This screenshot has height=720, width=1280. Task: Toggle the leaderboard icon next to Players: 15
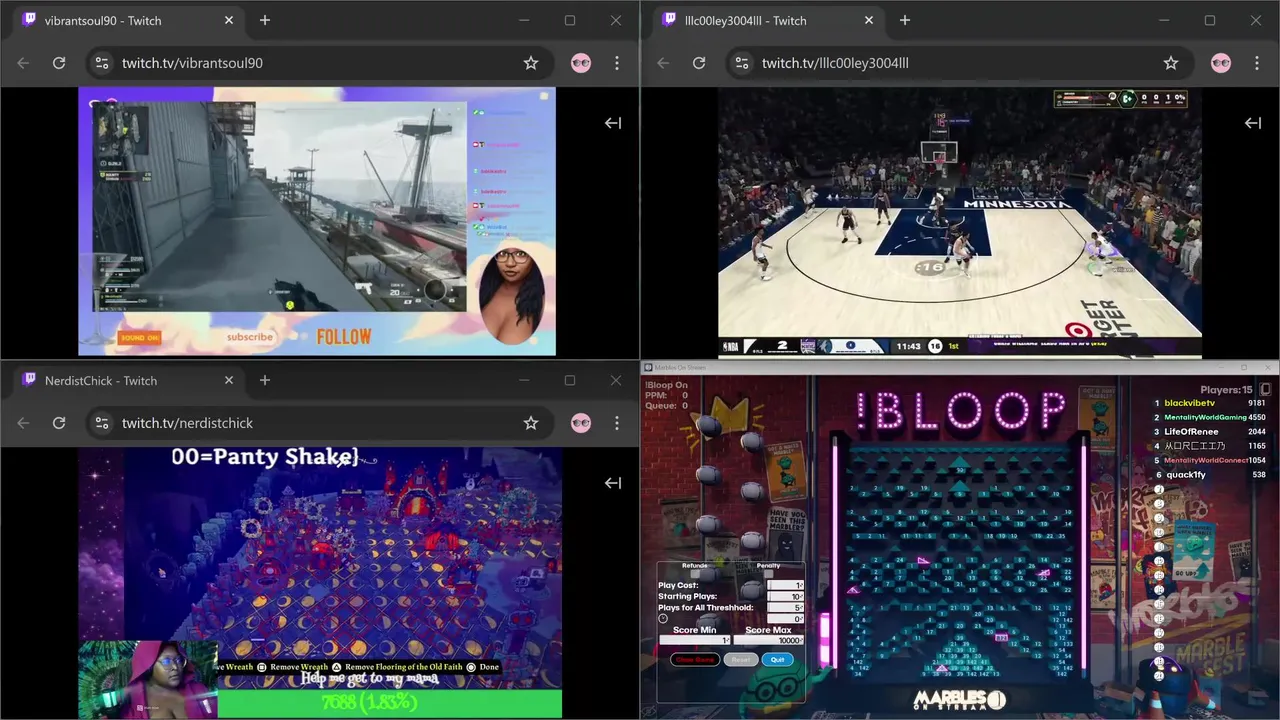[x=1265, y=389]
